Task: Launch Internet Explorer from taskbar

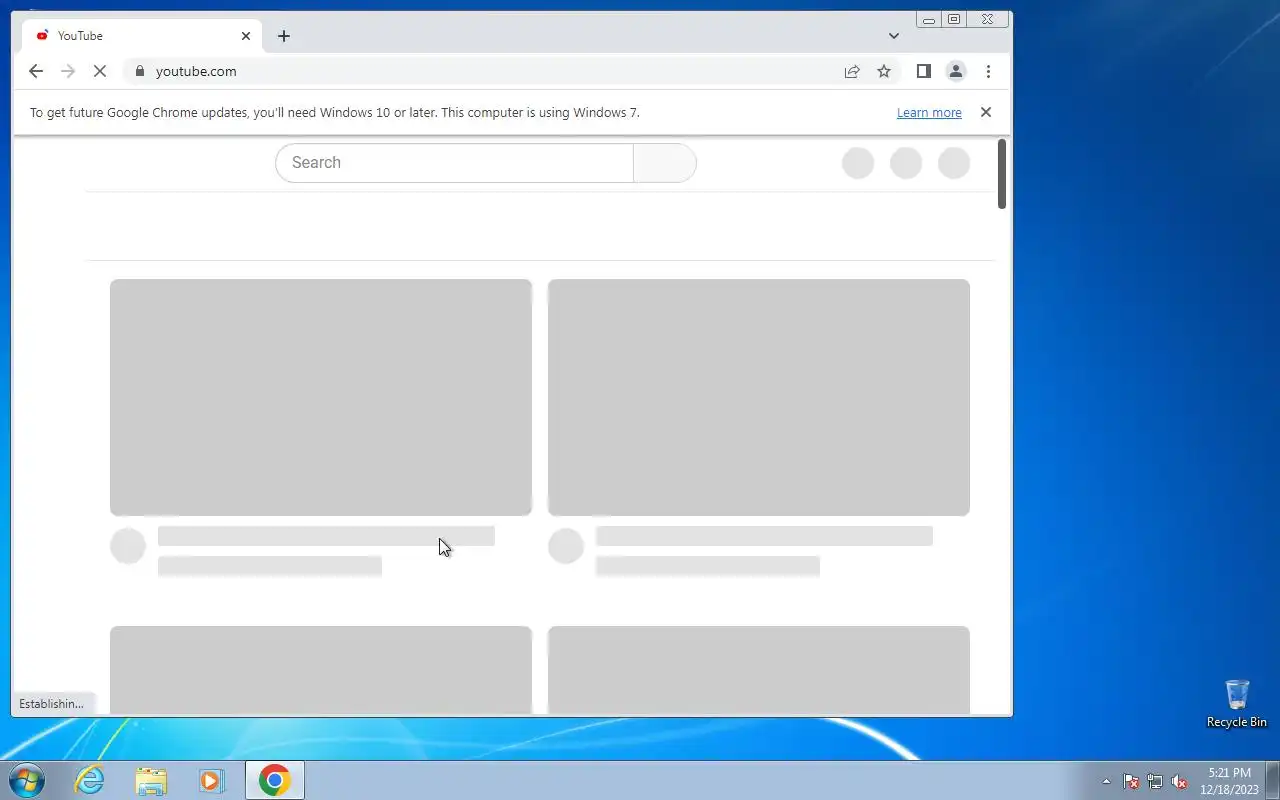Action: click(x=90, y=780)
